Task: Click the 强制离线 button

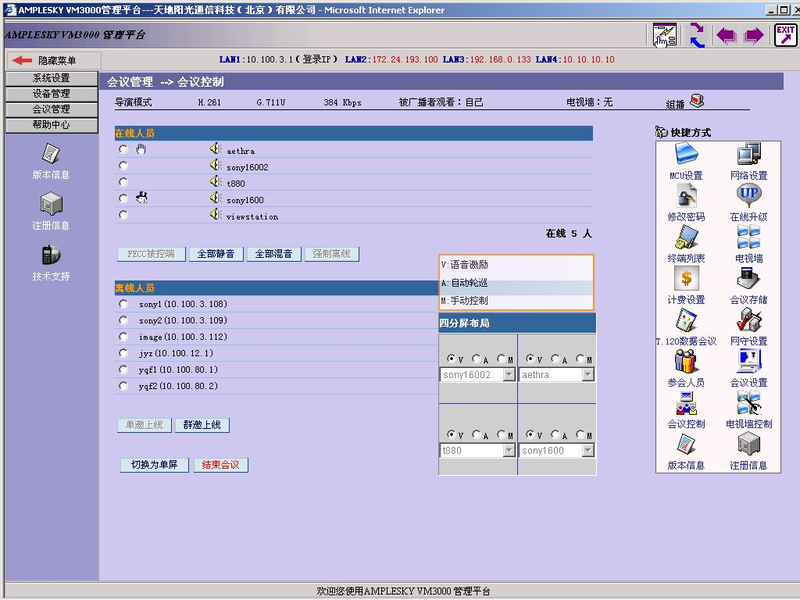Action: [x=332, y=254]
